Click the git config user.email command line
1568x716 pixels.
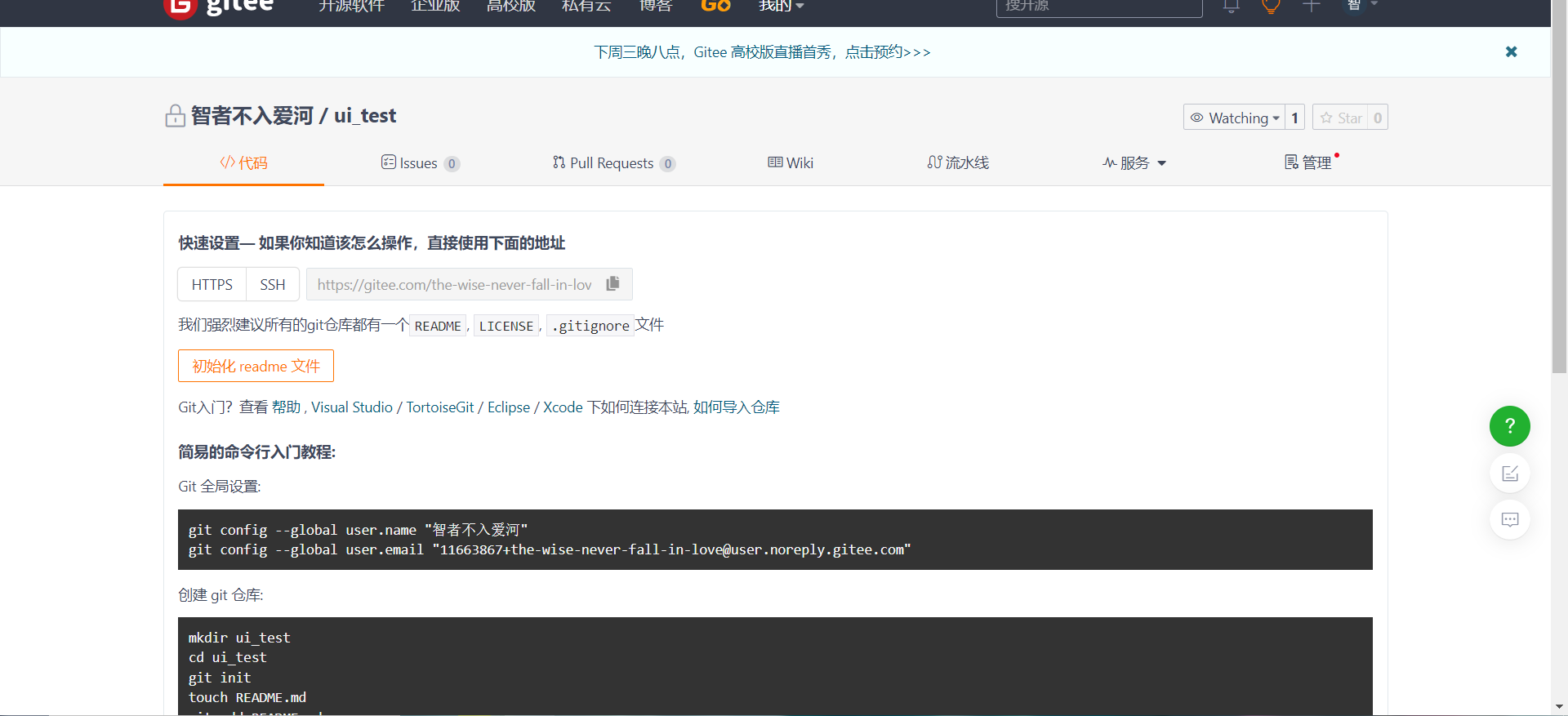pos(550,549)
